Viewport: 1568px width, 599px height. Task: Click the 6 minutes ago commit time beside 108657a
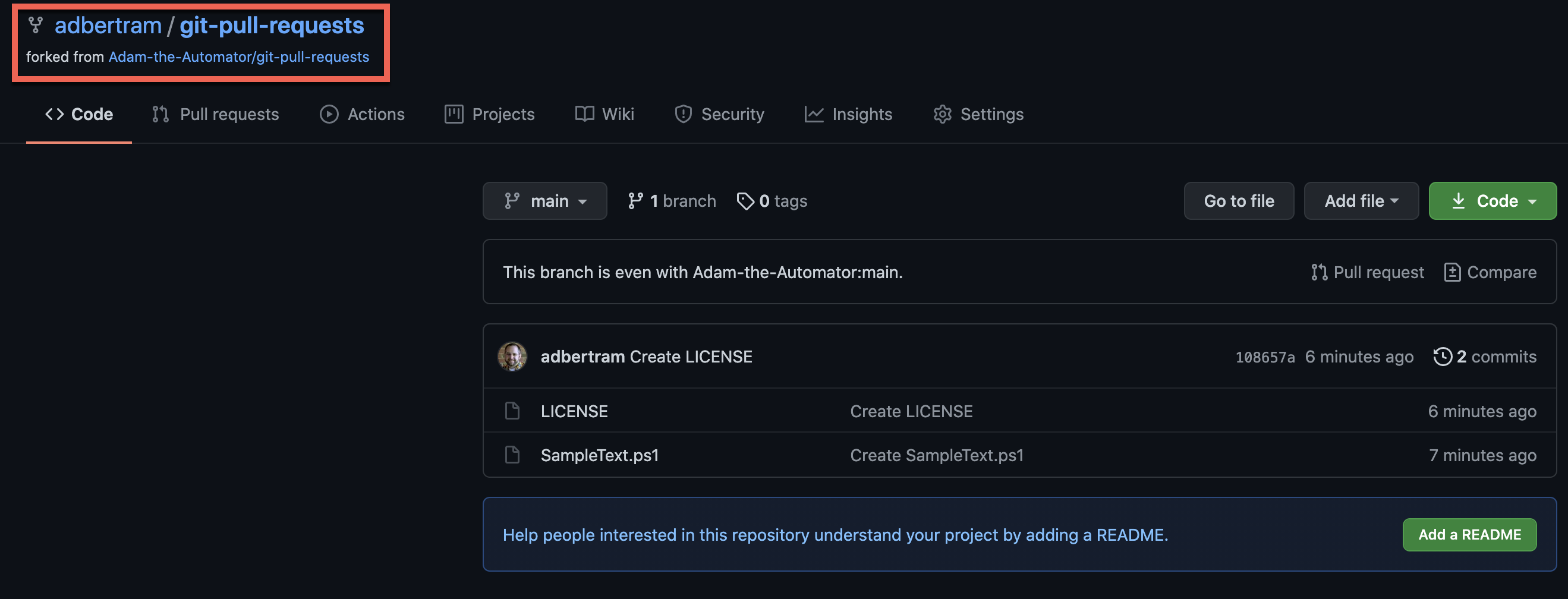(x=1359, y=357)
